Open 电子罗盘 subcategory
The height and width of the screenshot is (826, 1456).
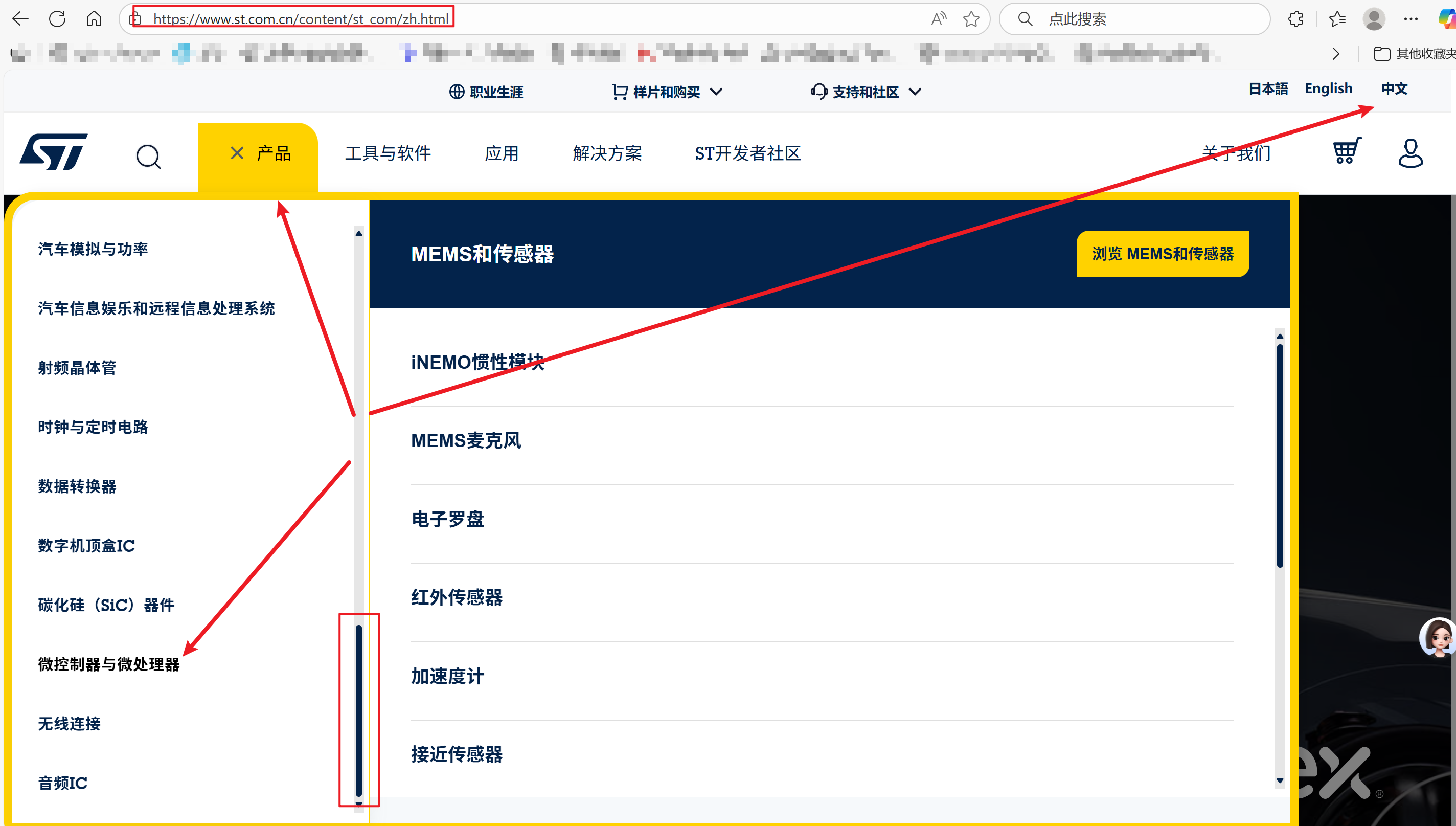[x=448, y=519]
